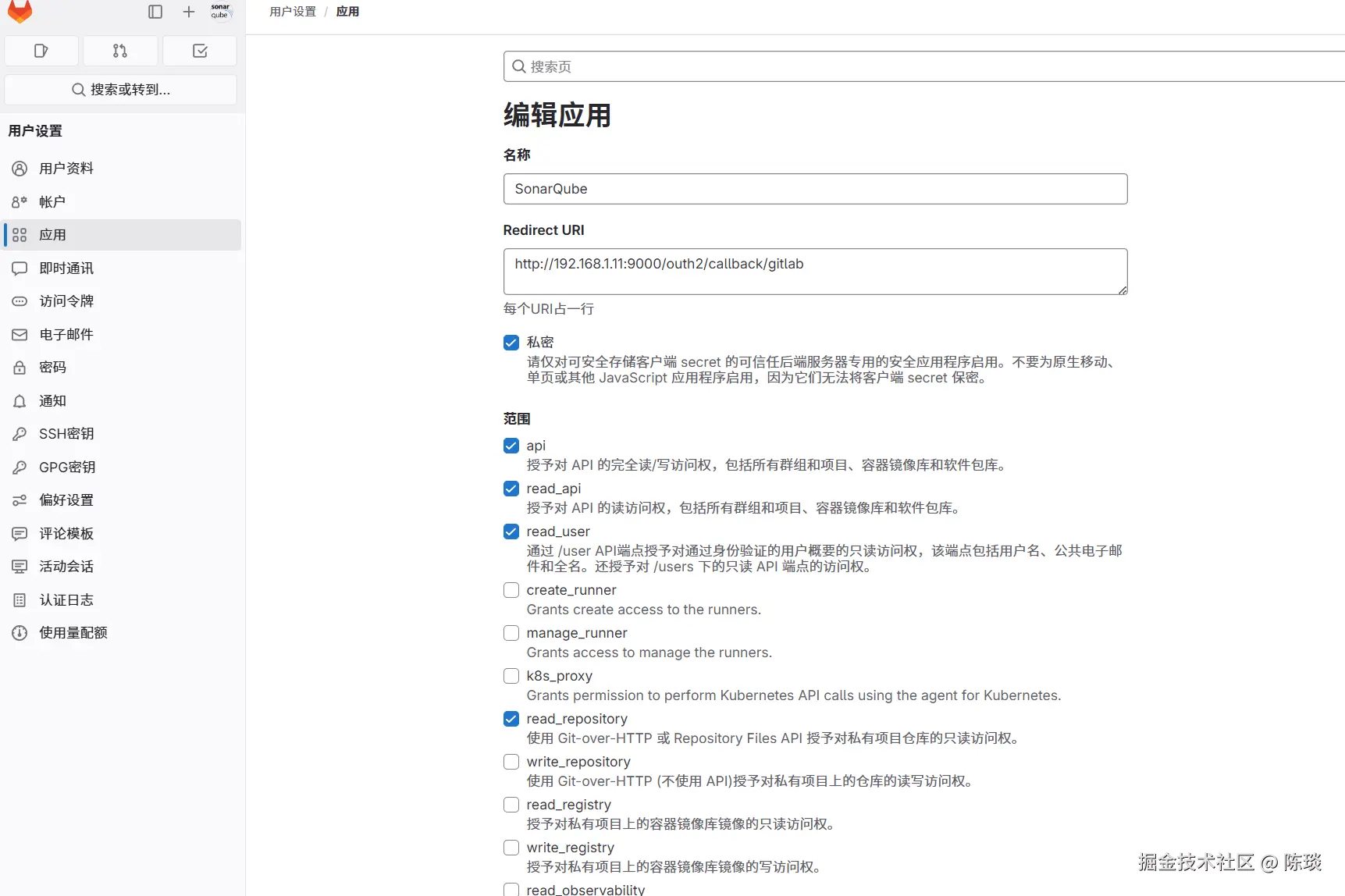This screenshot has width=1345, height=896.
Task: Enable the k8s_proxy scope checkbox
Action: point(511,676)
